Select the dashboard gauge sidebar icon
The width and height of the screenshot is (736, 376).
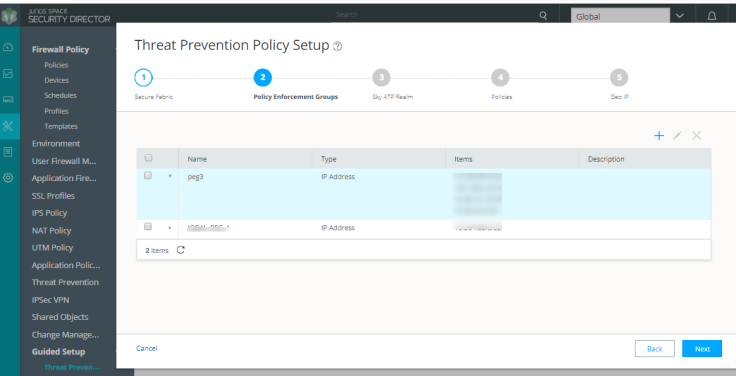tap(8, 47)
